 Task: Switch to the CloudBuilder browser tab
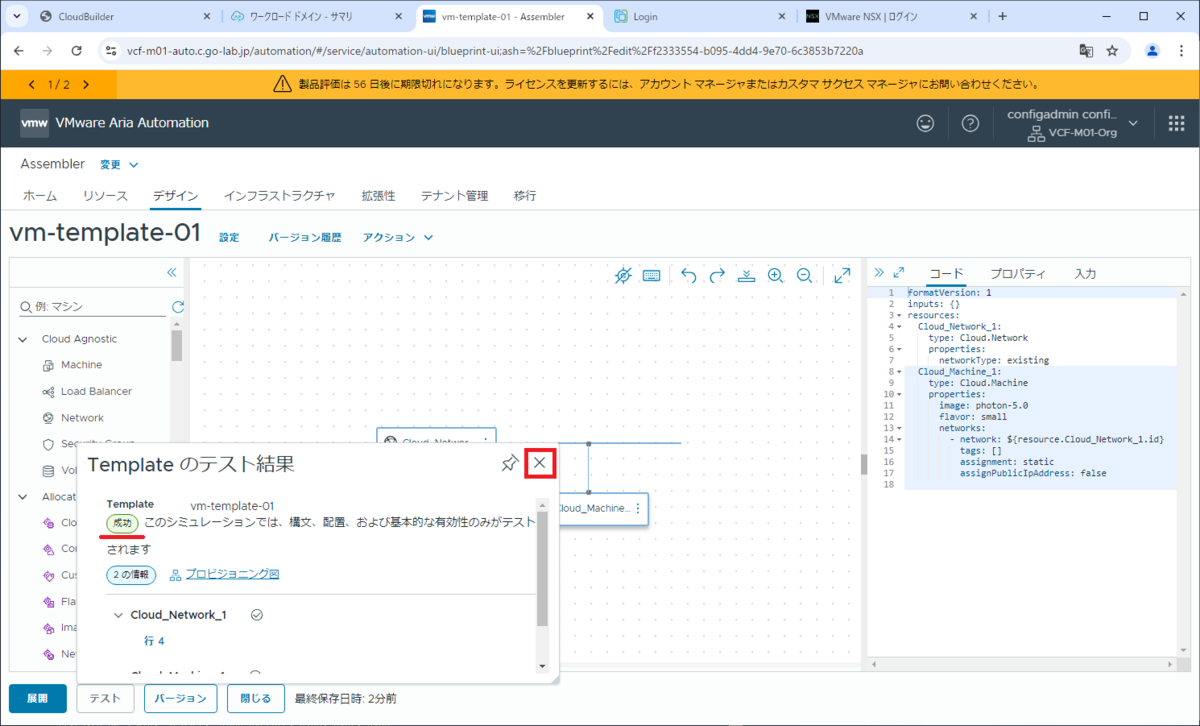[124, 17]
